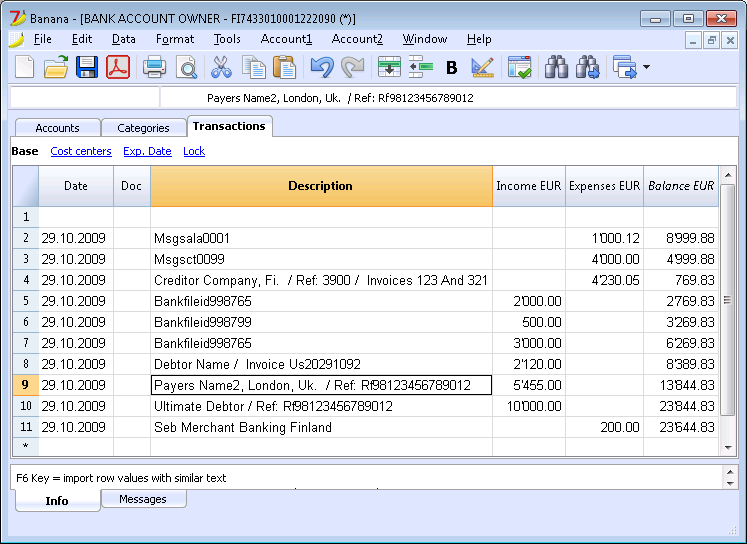Select the Info tab at the bottom
747x544 pixels.
(57, 501)
